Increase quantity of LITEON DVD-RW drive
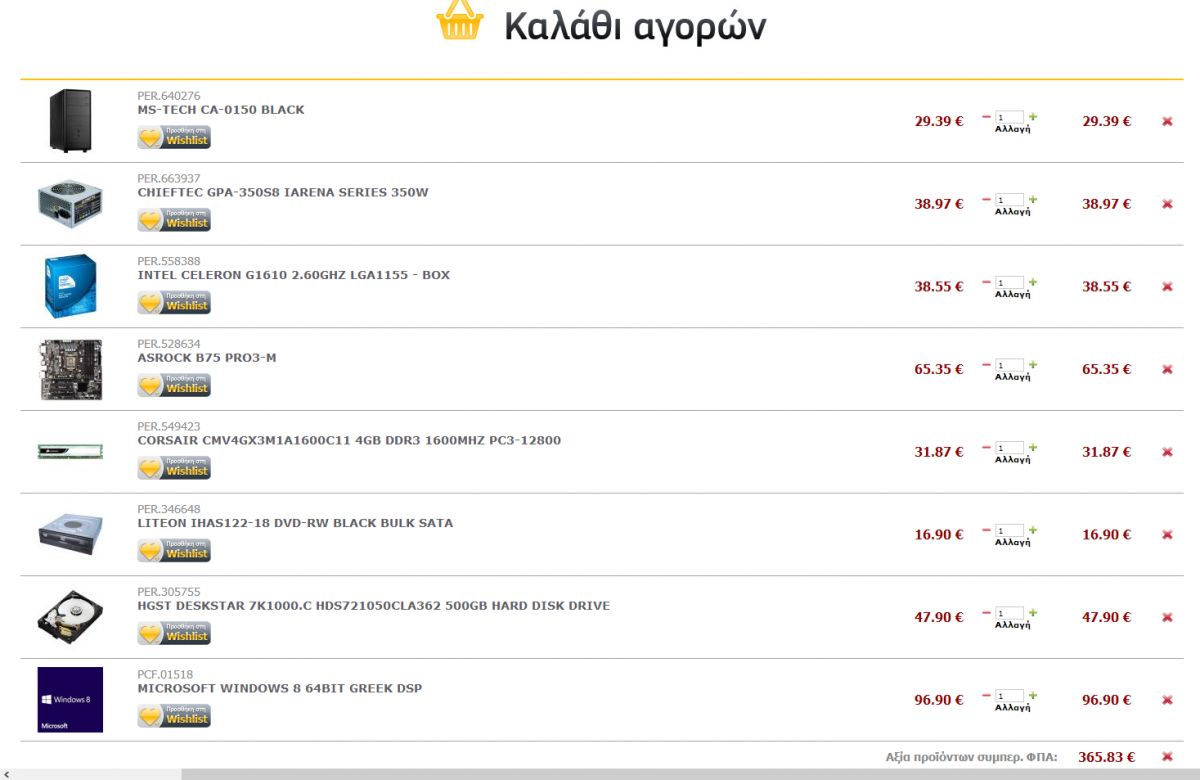This screenshot has height=780, width=1200. [x=1033, y=531]
